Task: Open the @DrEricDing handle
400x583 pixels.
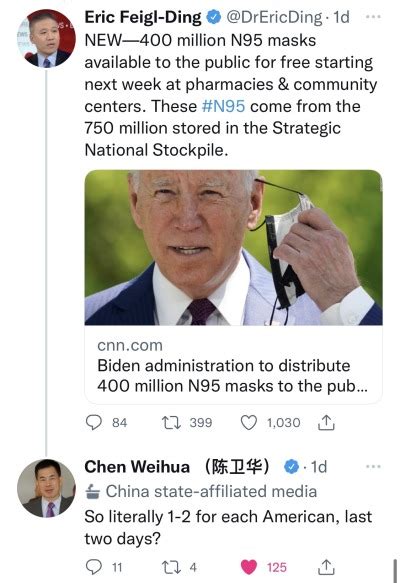Action: pyautogui.click(x=274, y=17)
